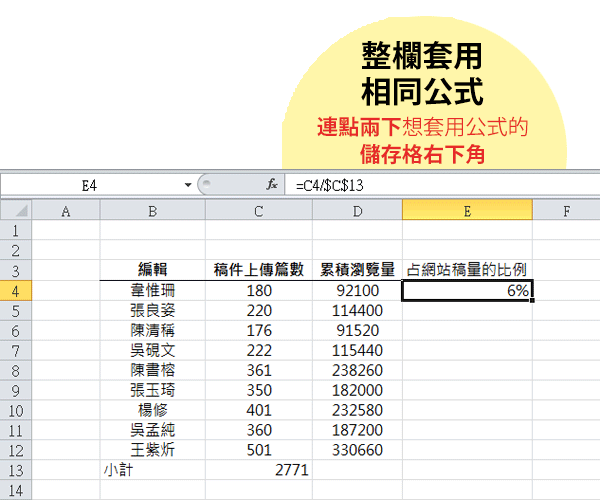
Task: Select name cell 王紫炘
Action: [153, 450]
